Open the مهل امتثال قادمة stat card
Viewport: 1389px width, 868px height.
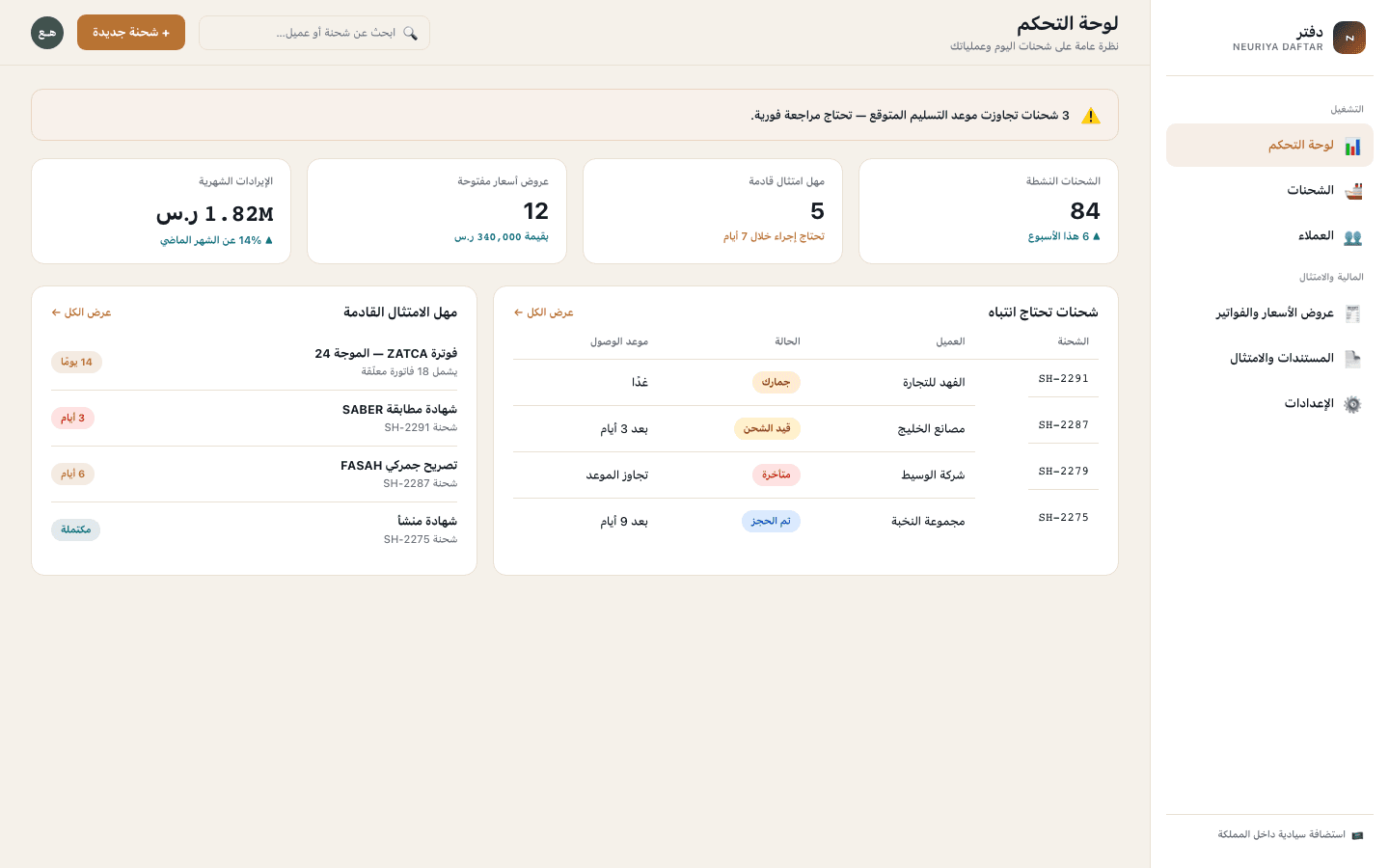pyautogui.click(x=713, y=211)
